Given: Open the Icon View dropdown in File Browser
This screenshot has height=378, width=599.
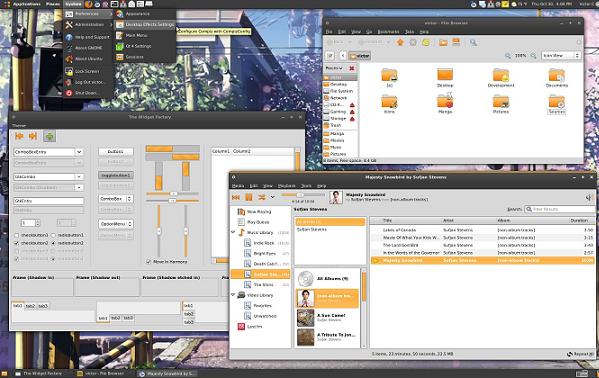Looking at the screenshot, I should click(x=561, y=56).
